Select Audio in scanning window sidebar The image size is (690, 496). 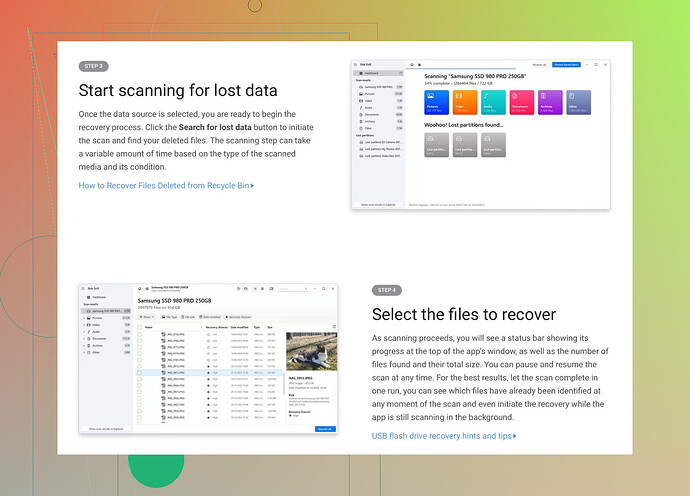[x=380, y=107]
